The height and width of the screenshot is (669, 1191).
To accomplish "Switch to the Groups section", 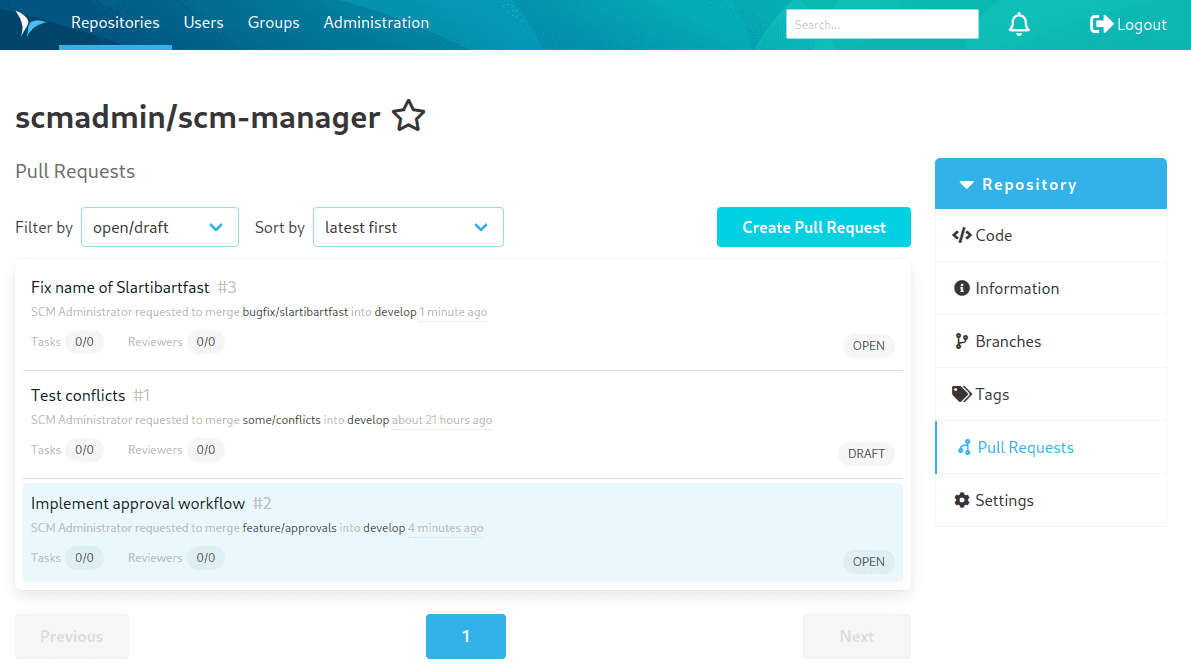I will (x=273, y=22).
